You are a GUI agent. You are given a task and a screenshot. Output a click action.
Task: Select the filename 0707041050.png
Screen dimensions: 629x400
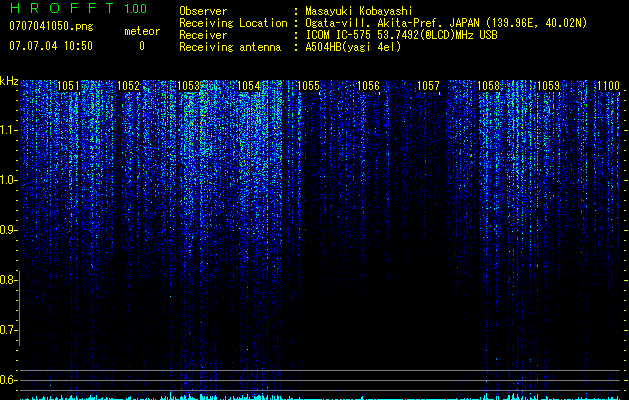(x=51, y=26)
